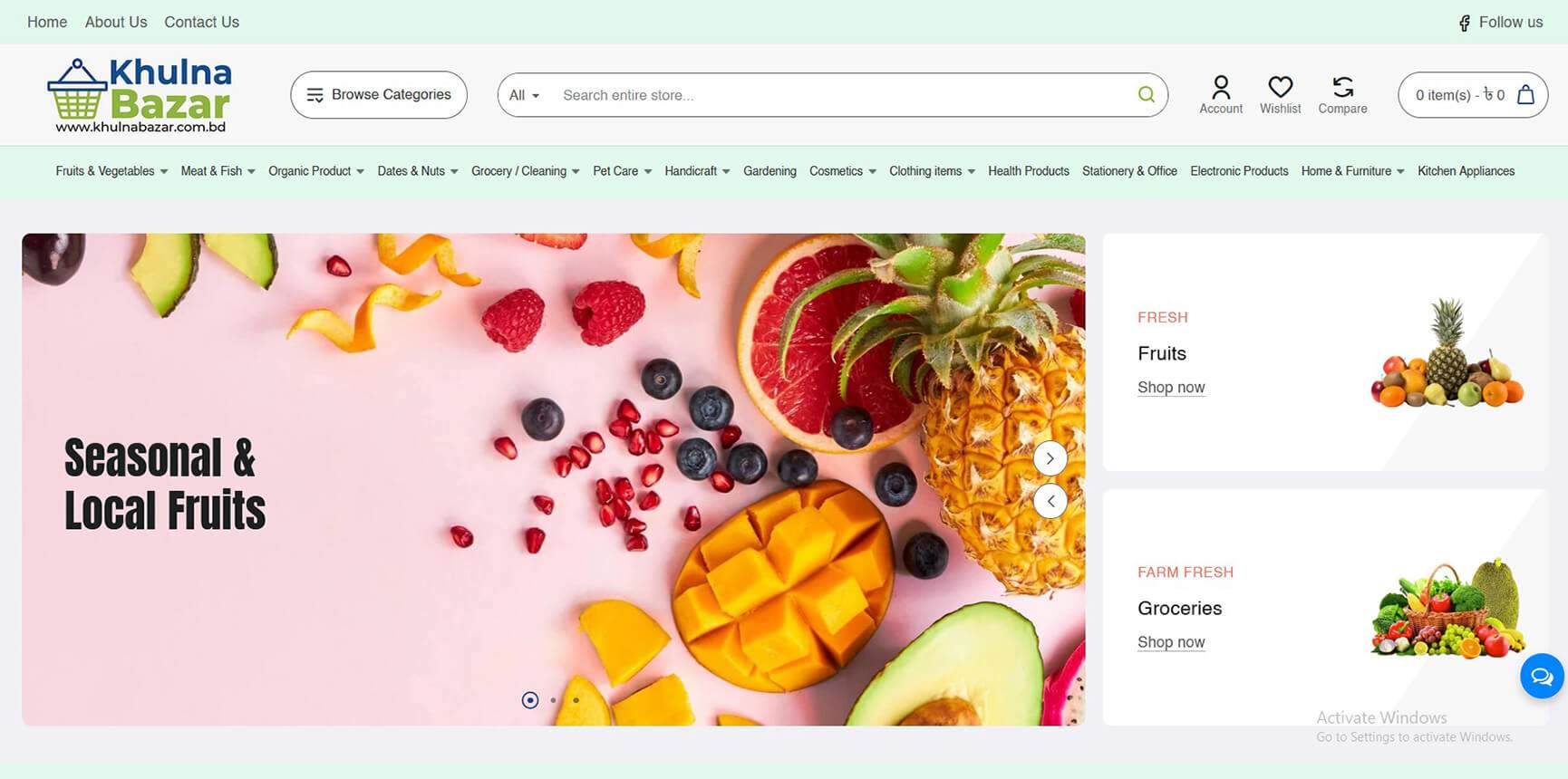1568x779 pixels.
Task: Click the Facebook Follow us icon
Action: 1465,23
